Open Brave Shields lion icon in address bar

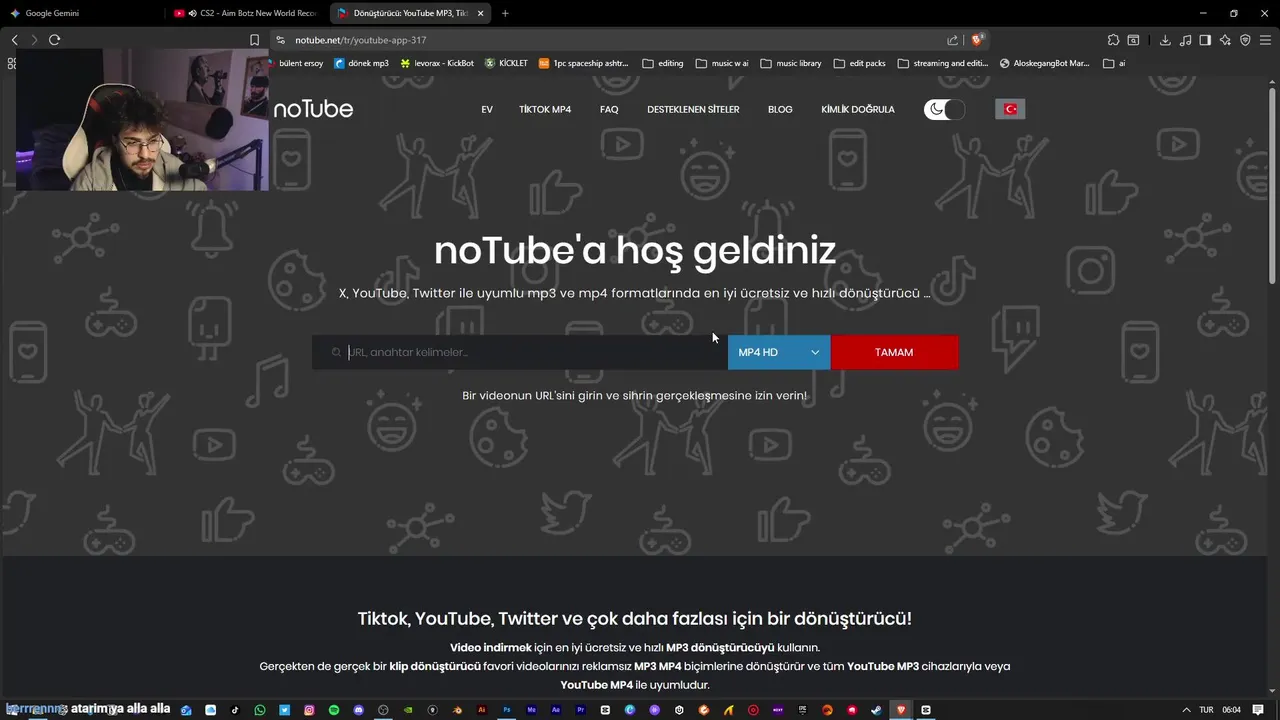point(978,40)
